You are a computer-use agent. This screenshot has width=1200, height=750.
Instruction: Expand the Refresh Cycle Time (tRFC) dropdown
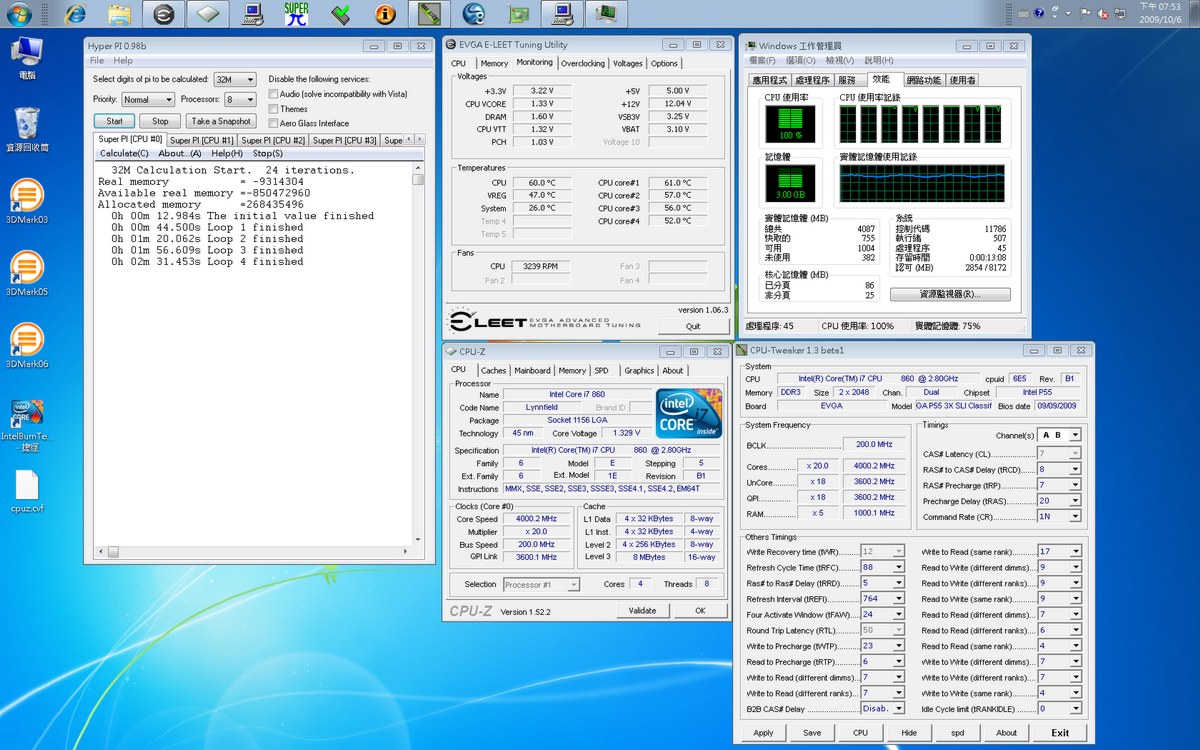pos(882,567)
